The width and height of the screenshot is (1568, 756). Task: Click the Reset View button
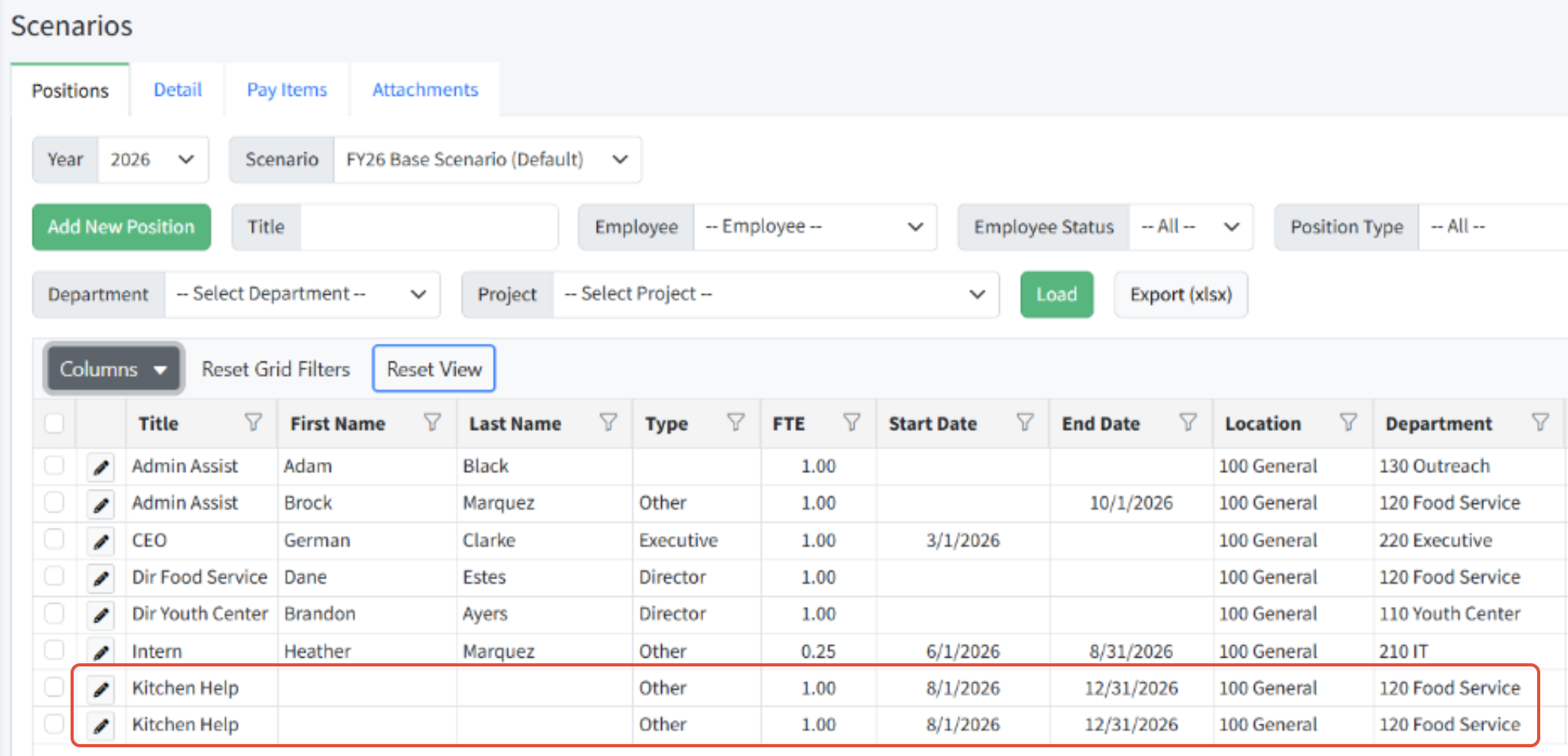click(434, 368)
